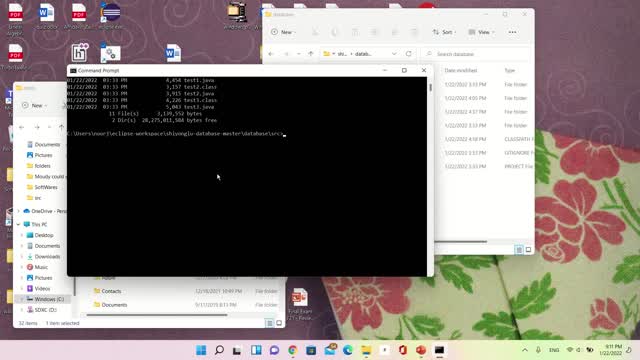
Task: Expand OneDrive - Personal node
Action: pyautogui.click(x=18, y=211)
